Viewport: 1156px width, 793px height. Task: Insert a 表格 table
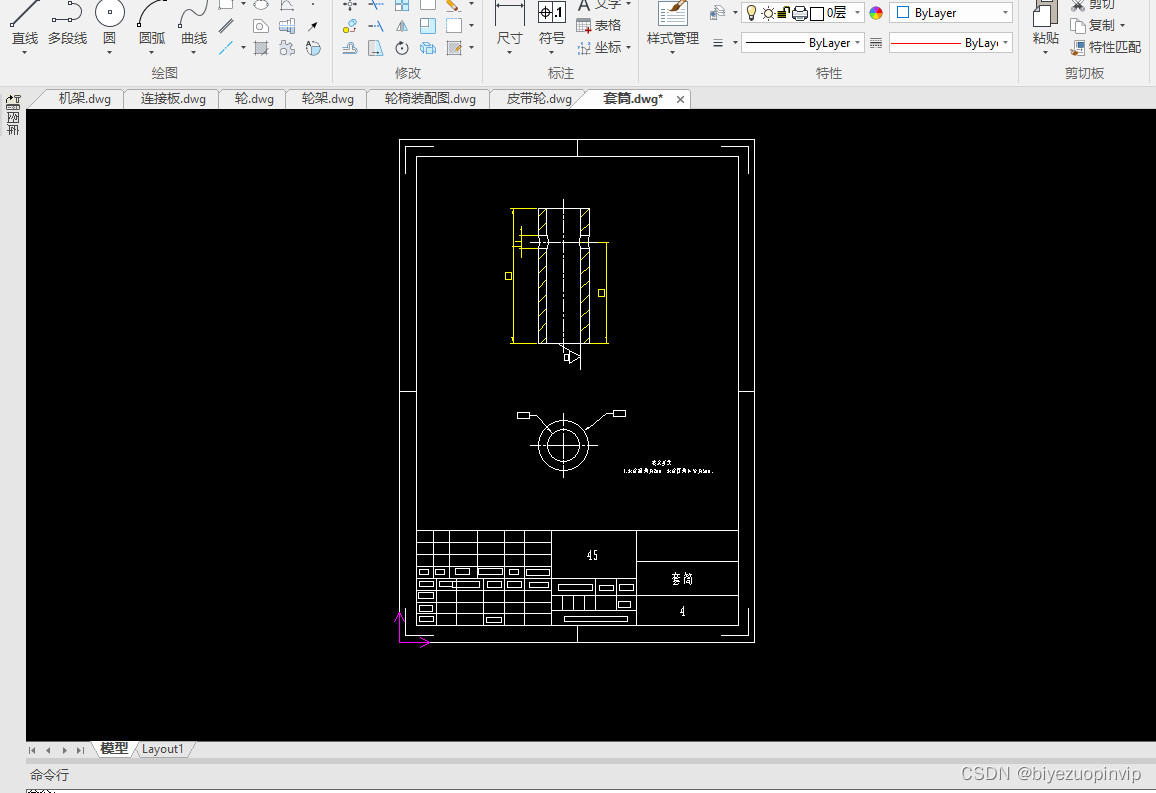[x=599, y=26]
